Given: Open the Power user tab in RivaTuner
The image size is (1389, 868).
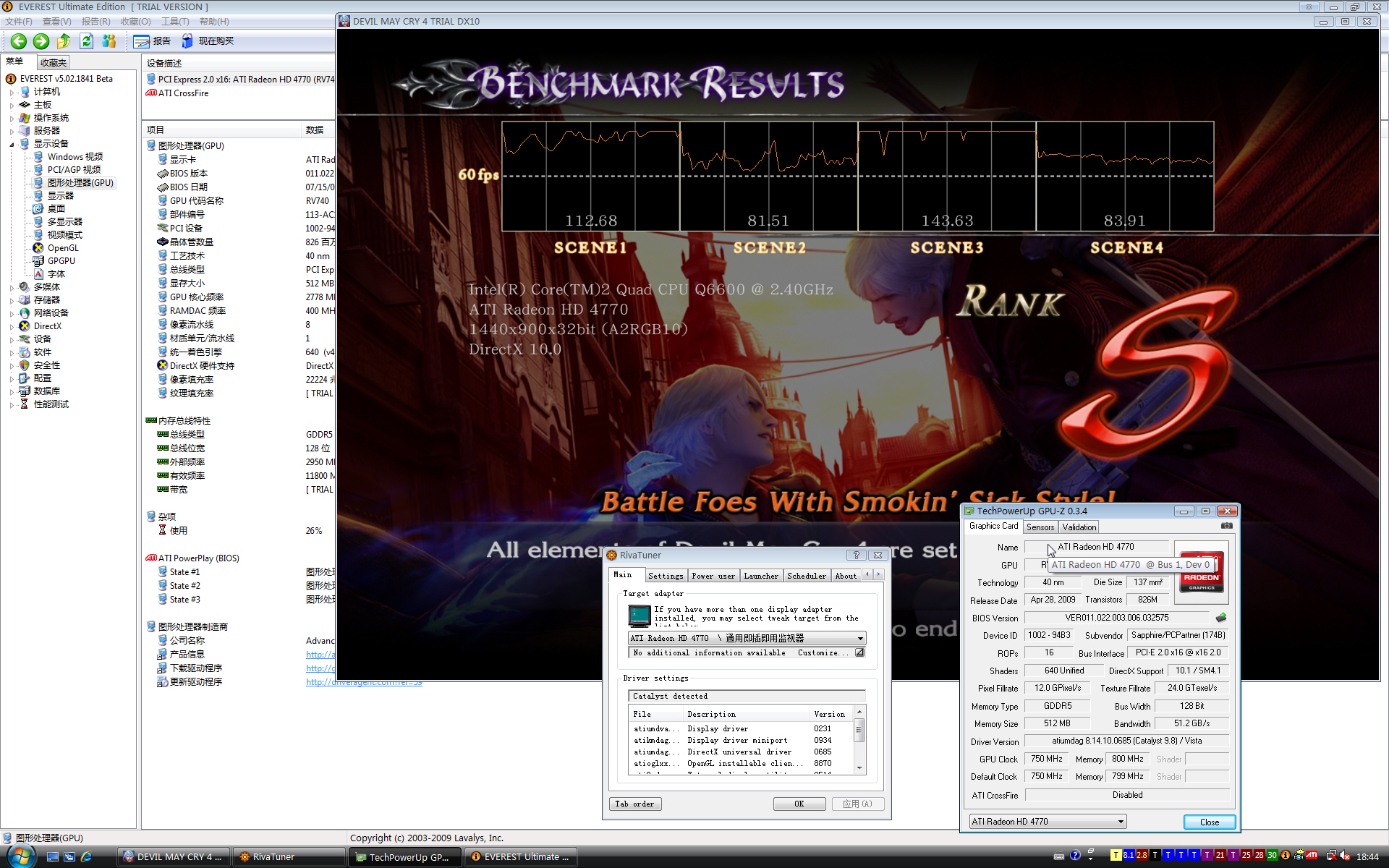Looking at the screenshot, I should coord(713,576).
